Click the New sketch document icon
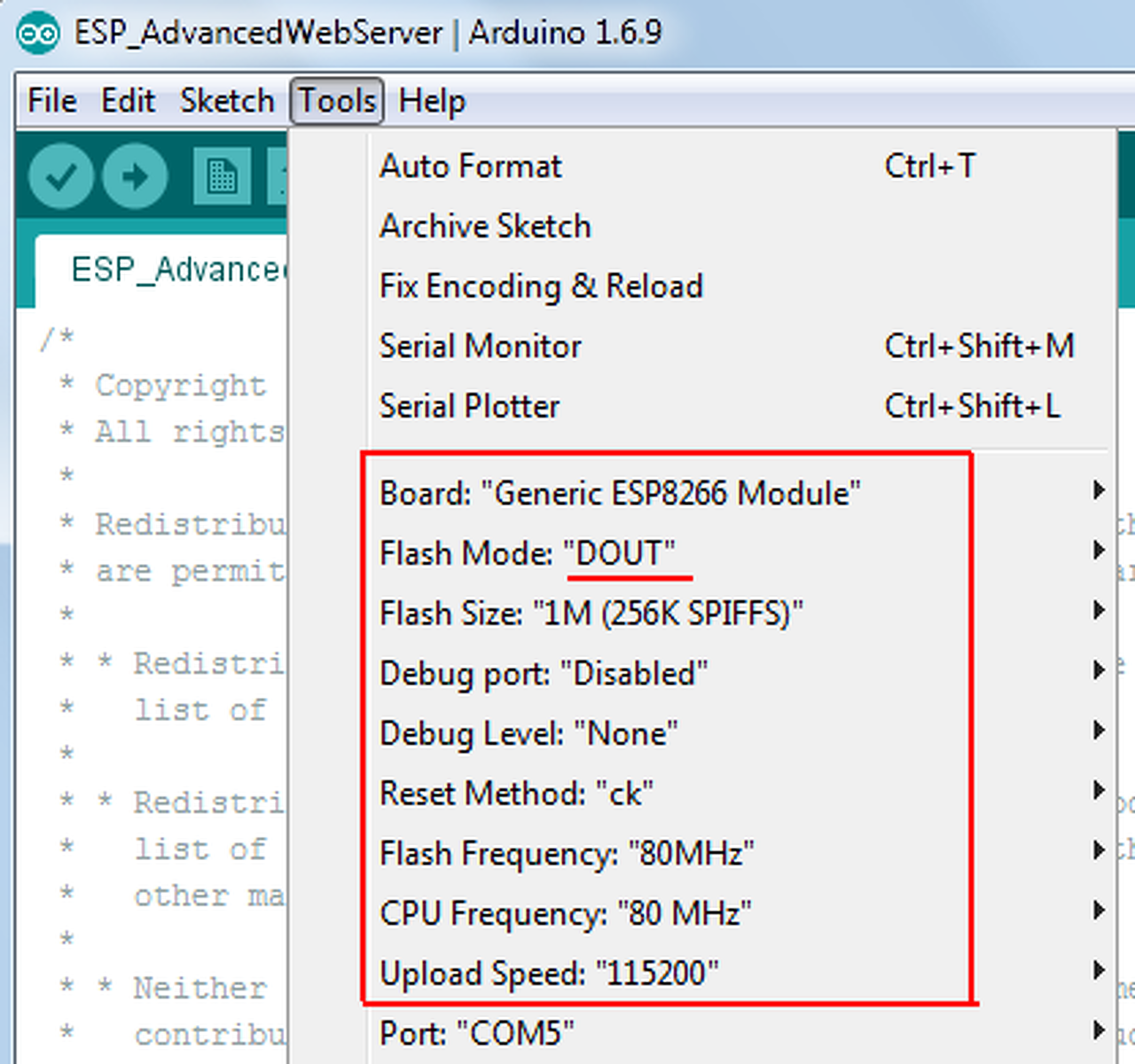Screen dimensions: 1135x1064 [x=222, y=176]
